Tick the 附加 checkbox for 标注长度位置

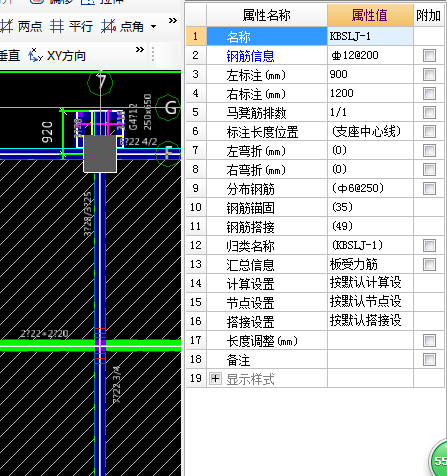coord(429,131)
